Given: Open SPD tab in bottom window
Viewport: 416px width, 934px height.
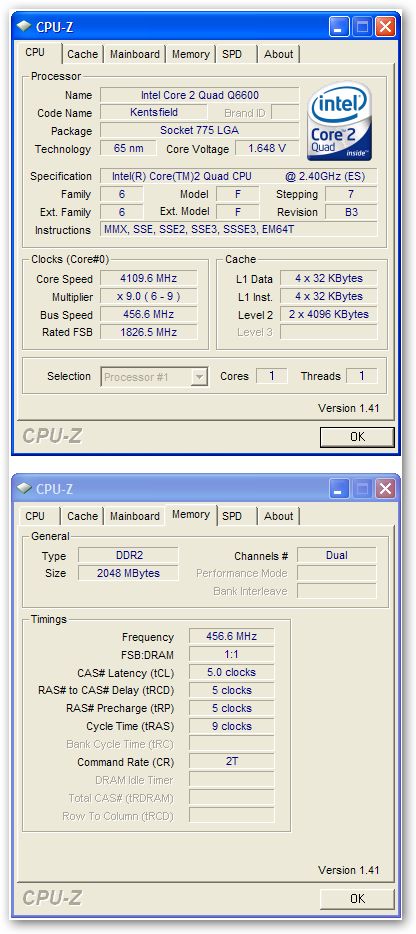Looking at the screenshot, I should coord(232,516).
